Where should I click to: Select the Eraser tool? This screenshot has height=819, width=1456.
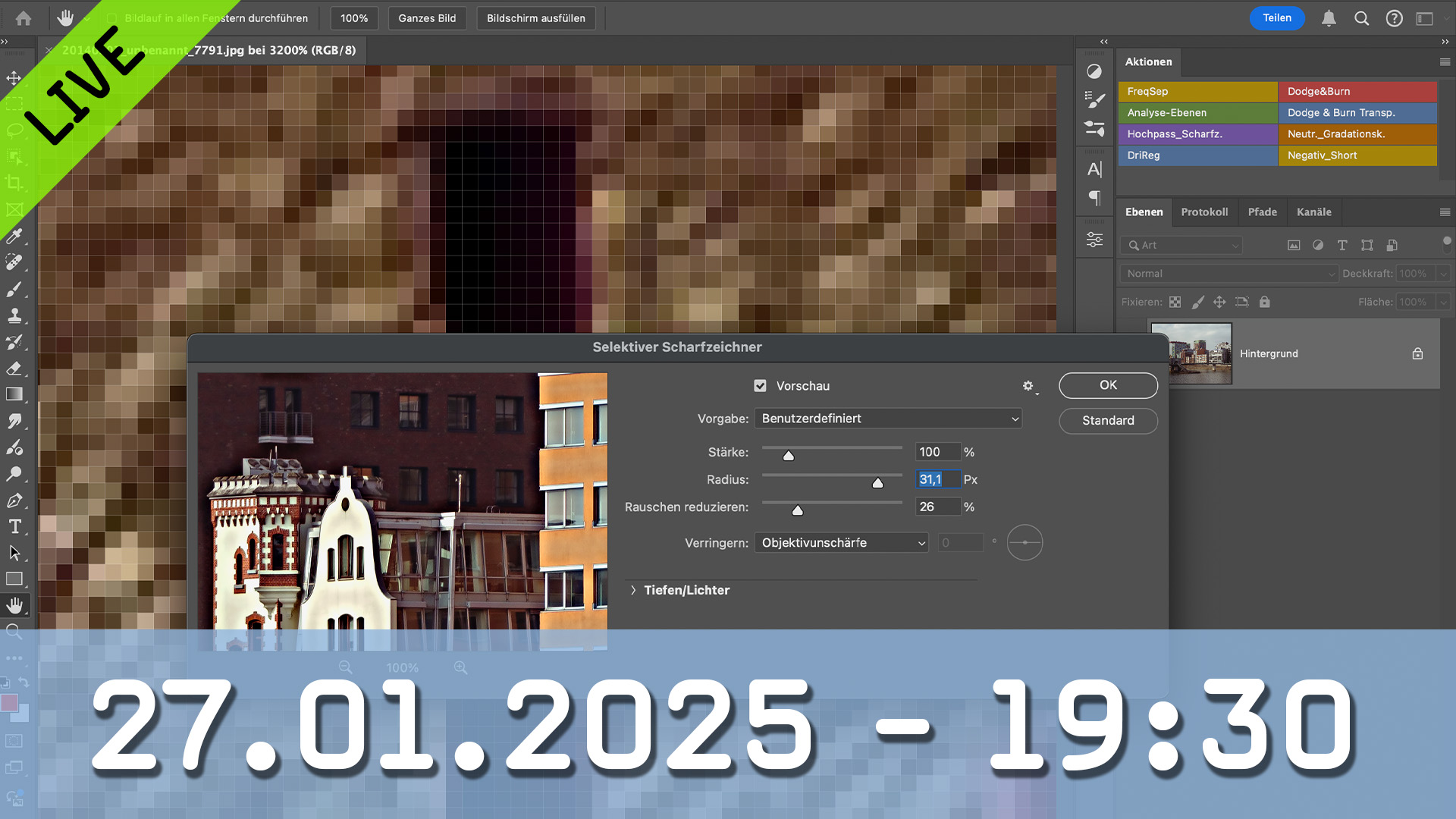pos(14,369)
